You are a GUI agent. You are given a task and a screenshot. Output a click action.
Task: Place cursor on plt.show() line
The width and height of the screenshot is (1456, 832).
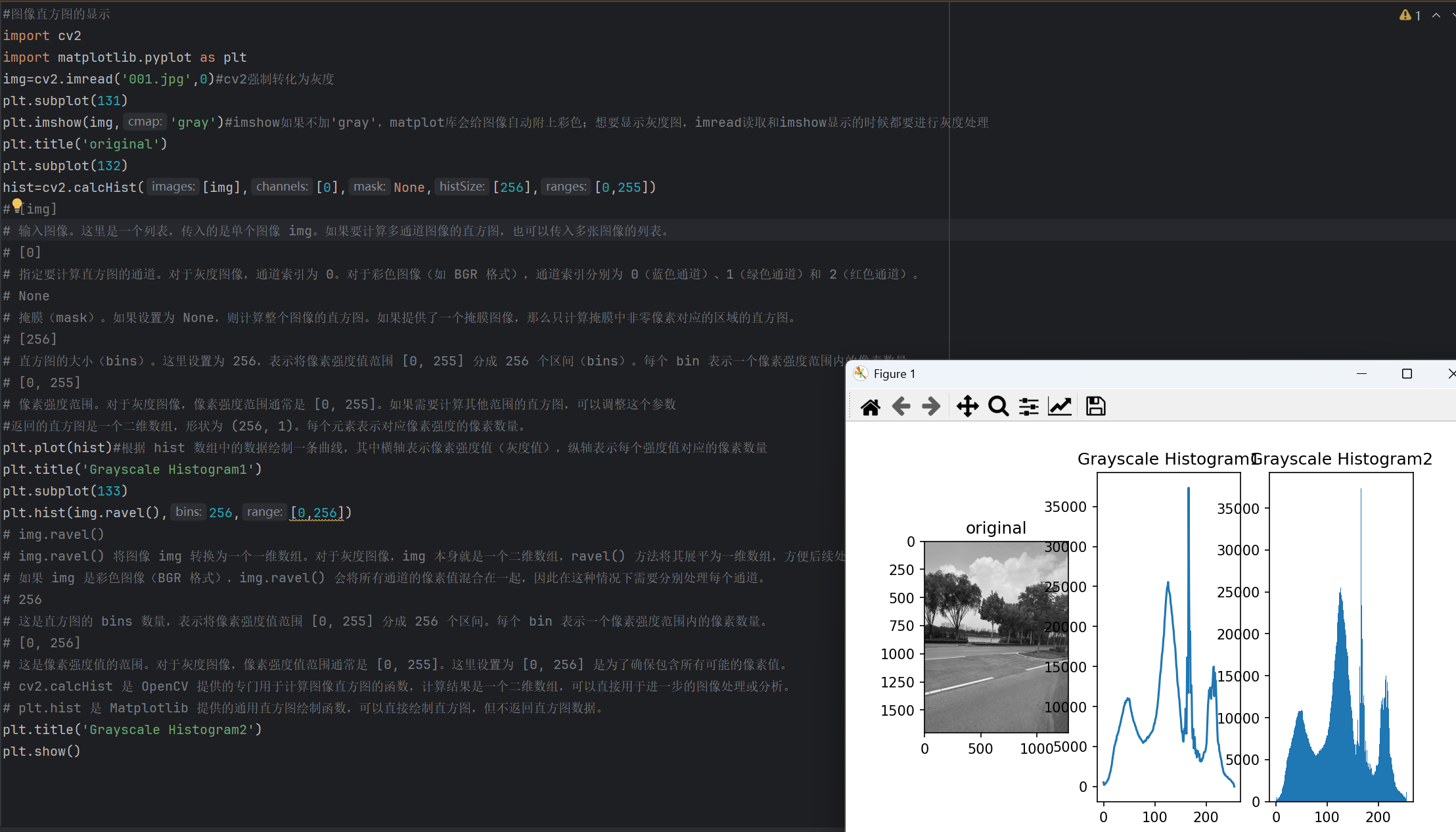coord(41,751)
